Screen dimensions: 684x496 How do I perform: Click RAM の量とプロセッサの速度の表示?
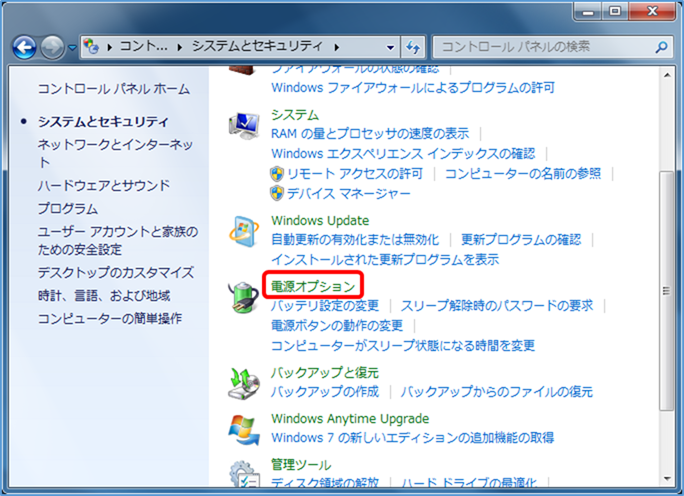[x=370, y=133]
